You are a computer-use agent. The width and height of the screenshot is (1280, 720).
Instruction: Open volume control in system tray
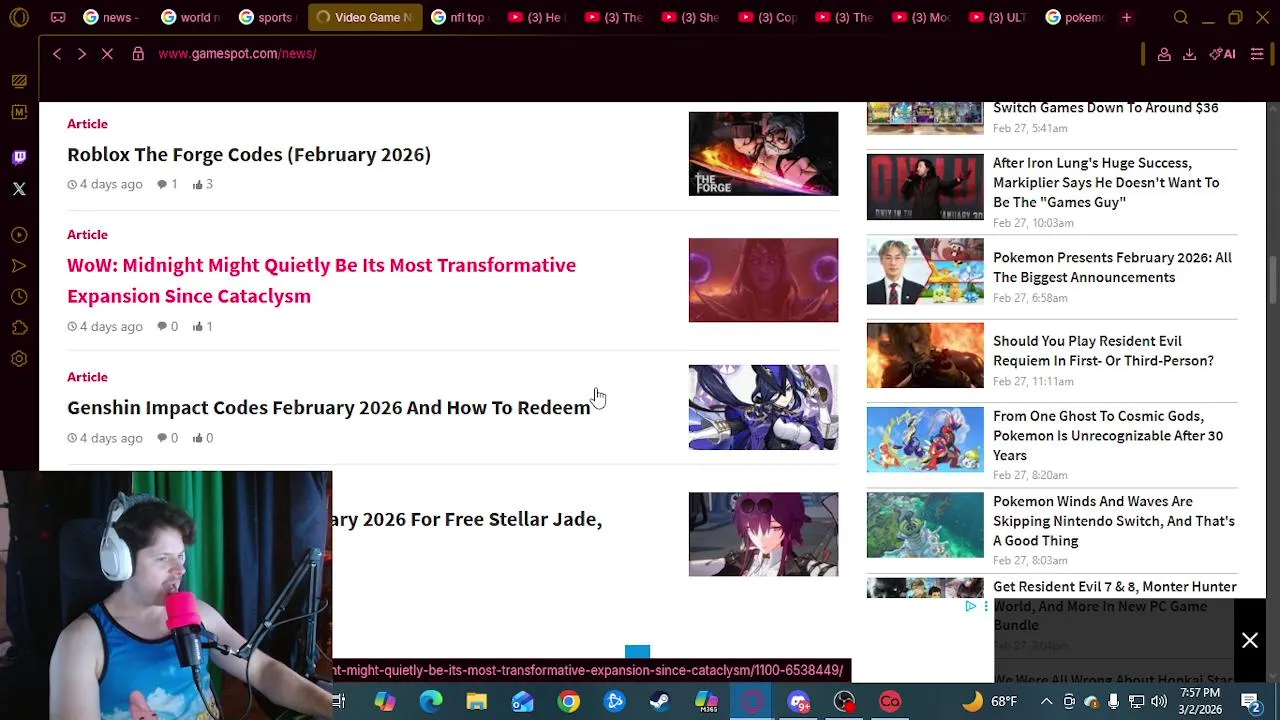pos(1159,702)
